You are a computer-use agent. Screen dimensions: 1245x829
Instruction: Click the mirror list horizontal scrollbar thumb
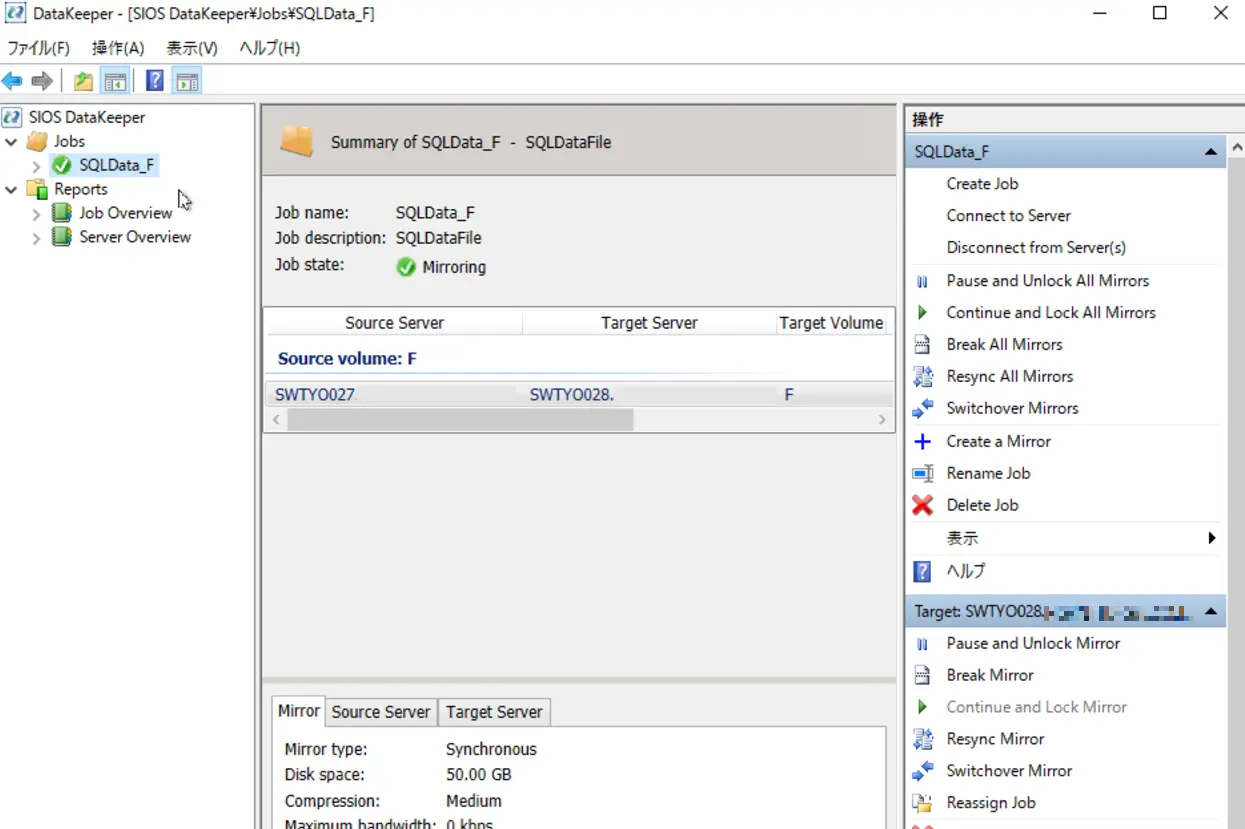pos(460,420)
